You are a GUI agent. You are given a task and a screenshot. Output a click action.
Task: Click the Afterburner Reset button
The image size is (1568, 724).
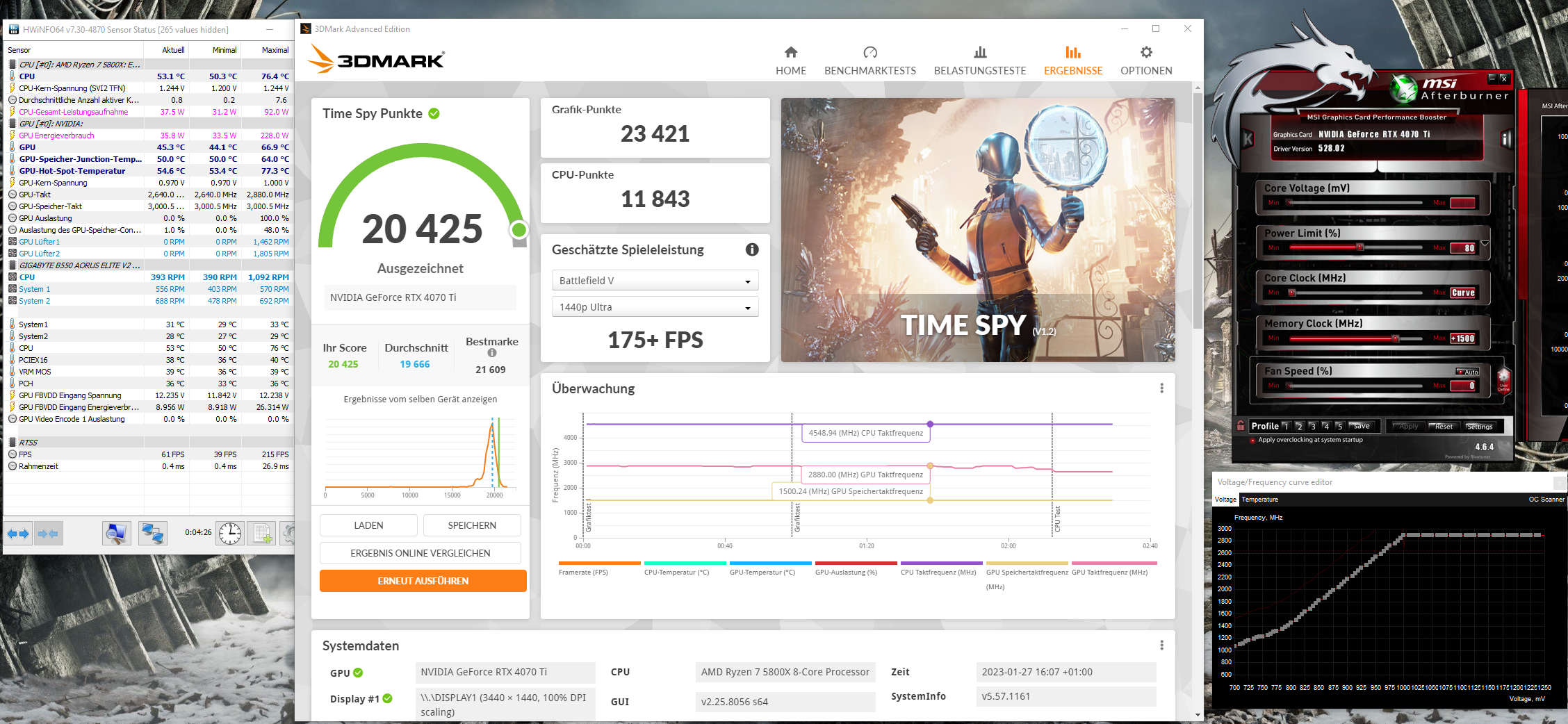pos(1444,427)
